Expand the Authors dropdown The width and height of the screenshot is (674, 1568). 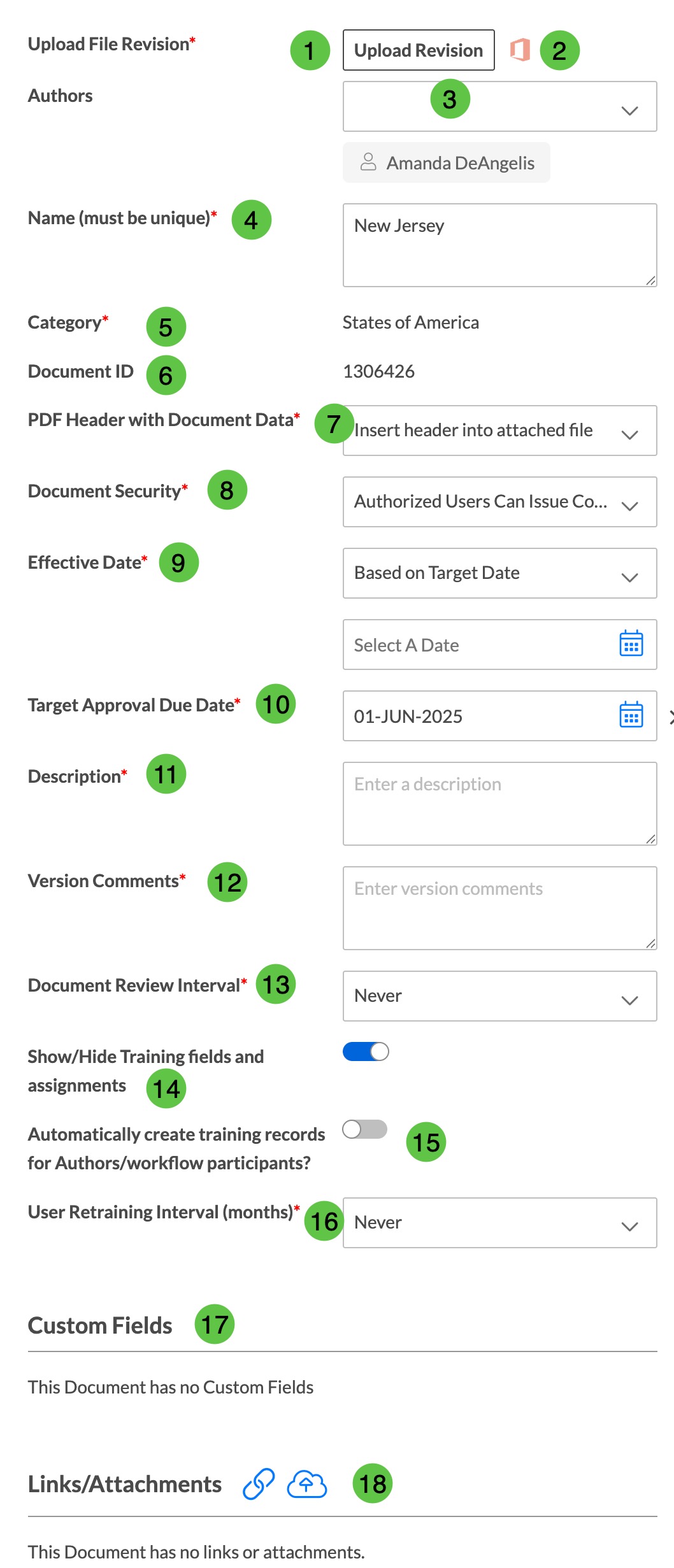tap(500, 106)
